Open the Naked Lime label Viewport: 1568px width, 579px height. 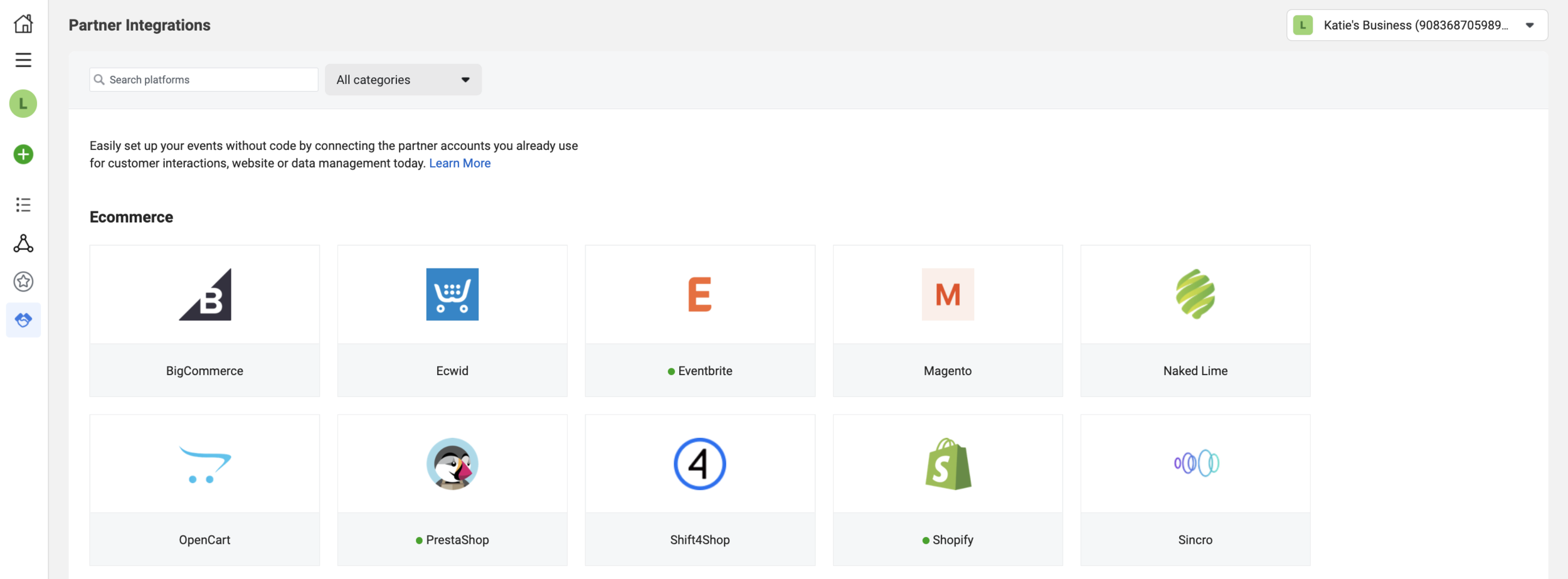click(x=1195, y=371)
